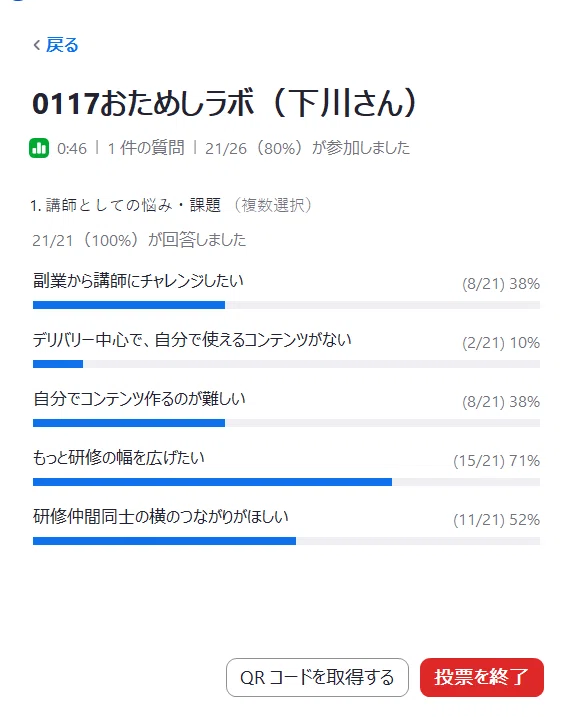Click question 1 heading 講師としての悩み・課題

click(x=134, y=205)
